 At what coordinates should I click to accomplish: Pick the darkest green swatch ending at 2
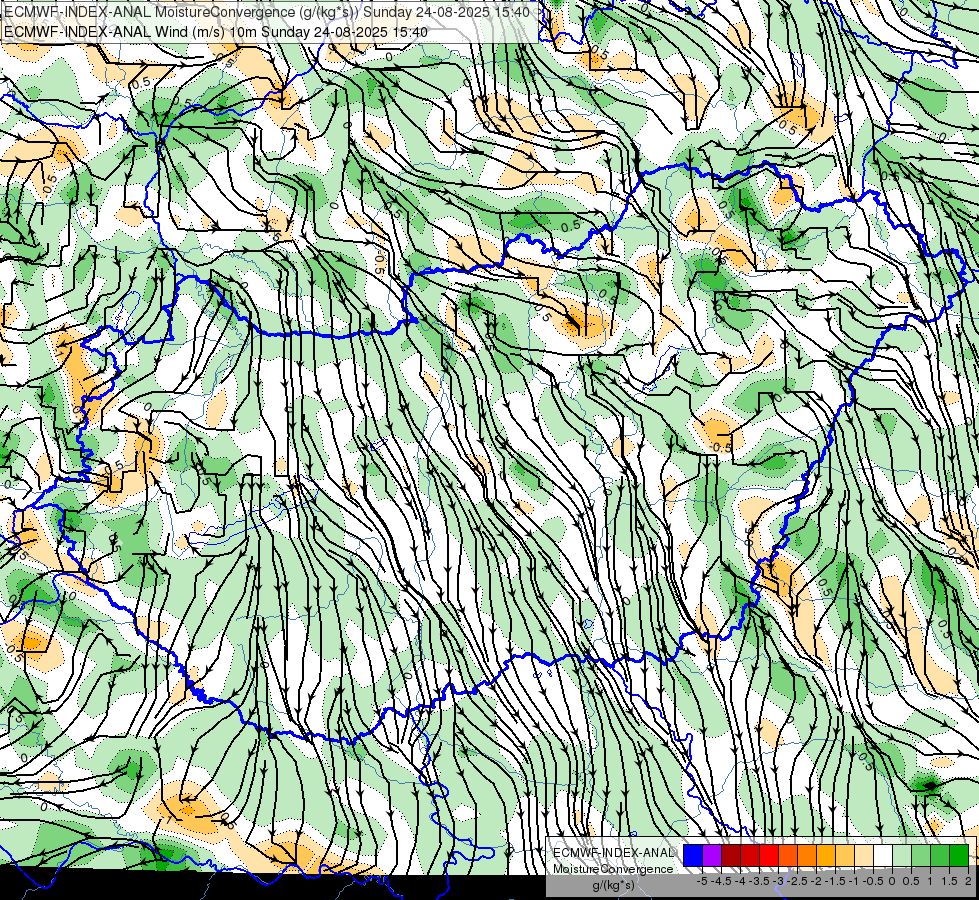pos(959,856)
